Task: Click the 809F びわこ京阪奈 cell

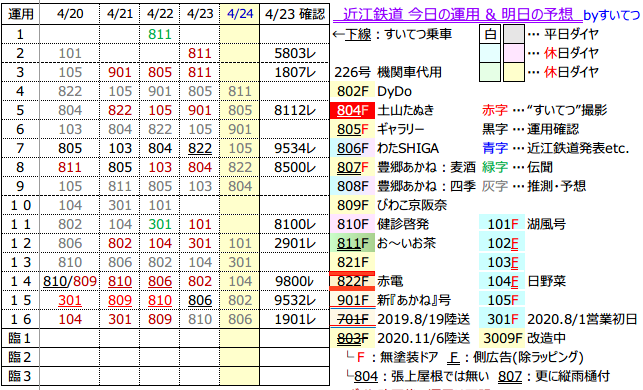Action: coord(353,205)
